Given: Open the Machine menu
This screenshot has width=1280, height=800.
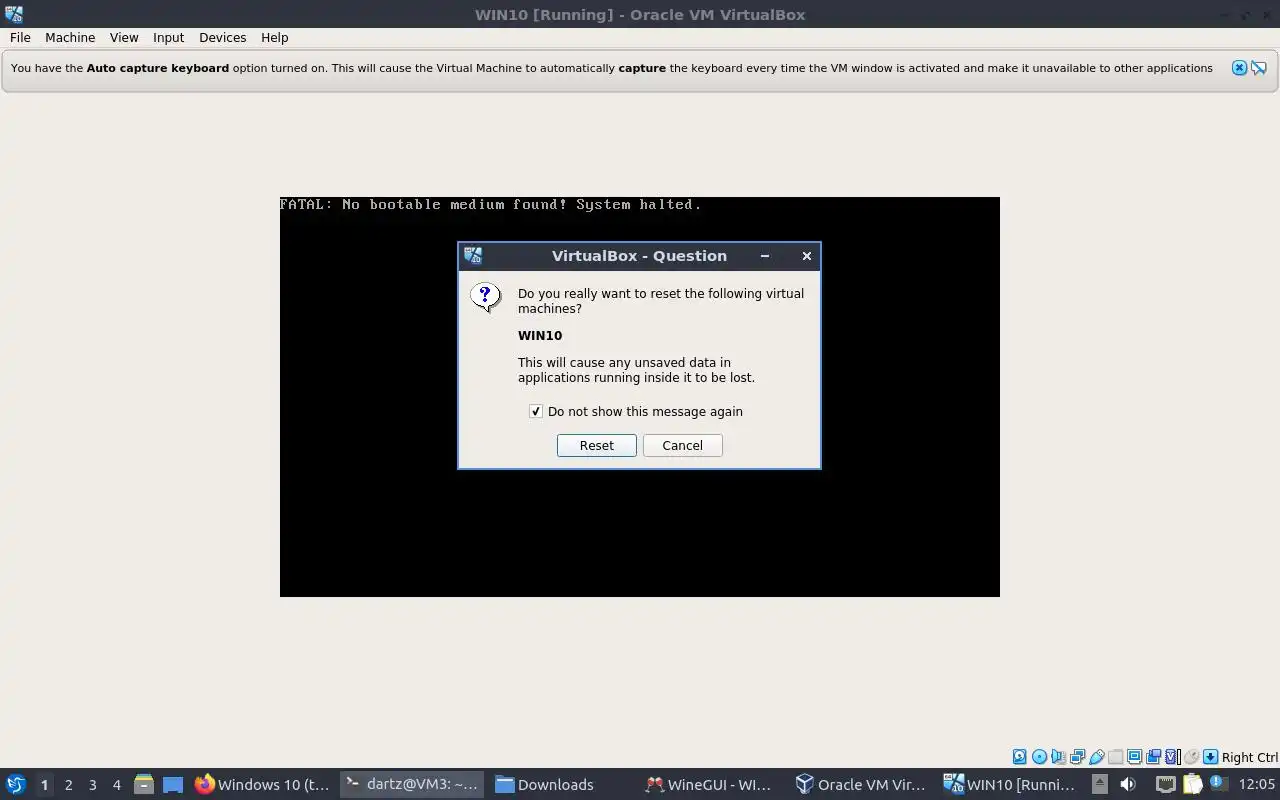Looking at the screenshot, I should 70,37.
